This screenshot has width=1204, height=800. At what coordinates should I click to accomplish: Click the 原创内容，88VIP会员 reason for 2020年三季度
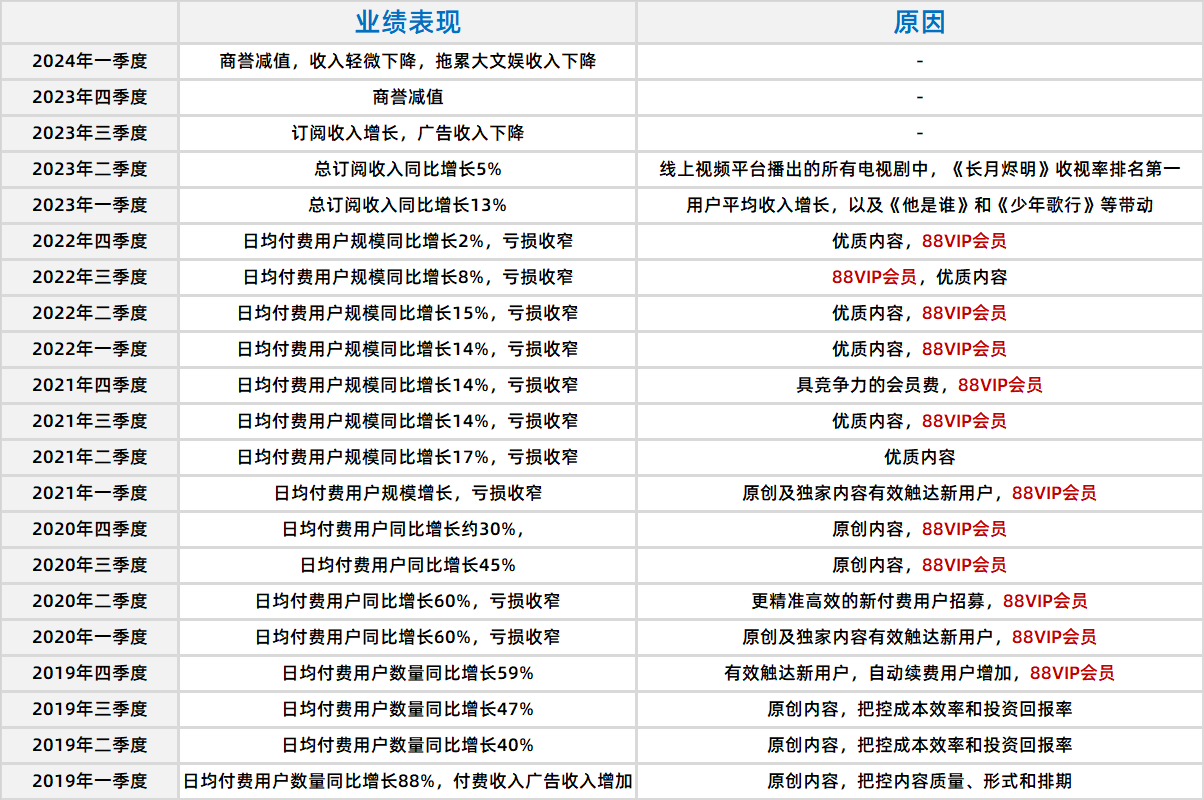point(920,565)
